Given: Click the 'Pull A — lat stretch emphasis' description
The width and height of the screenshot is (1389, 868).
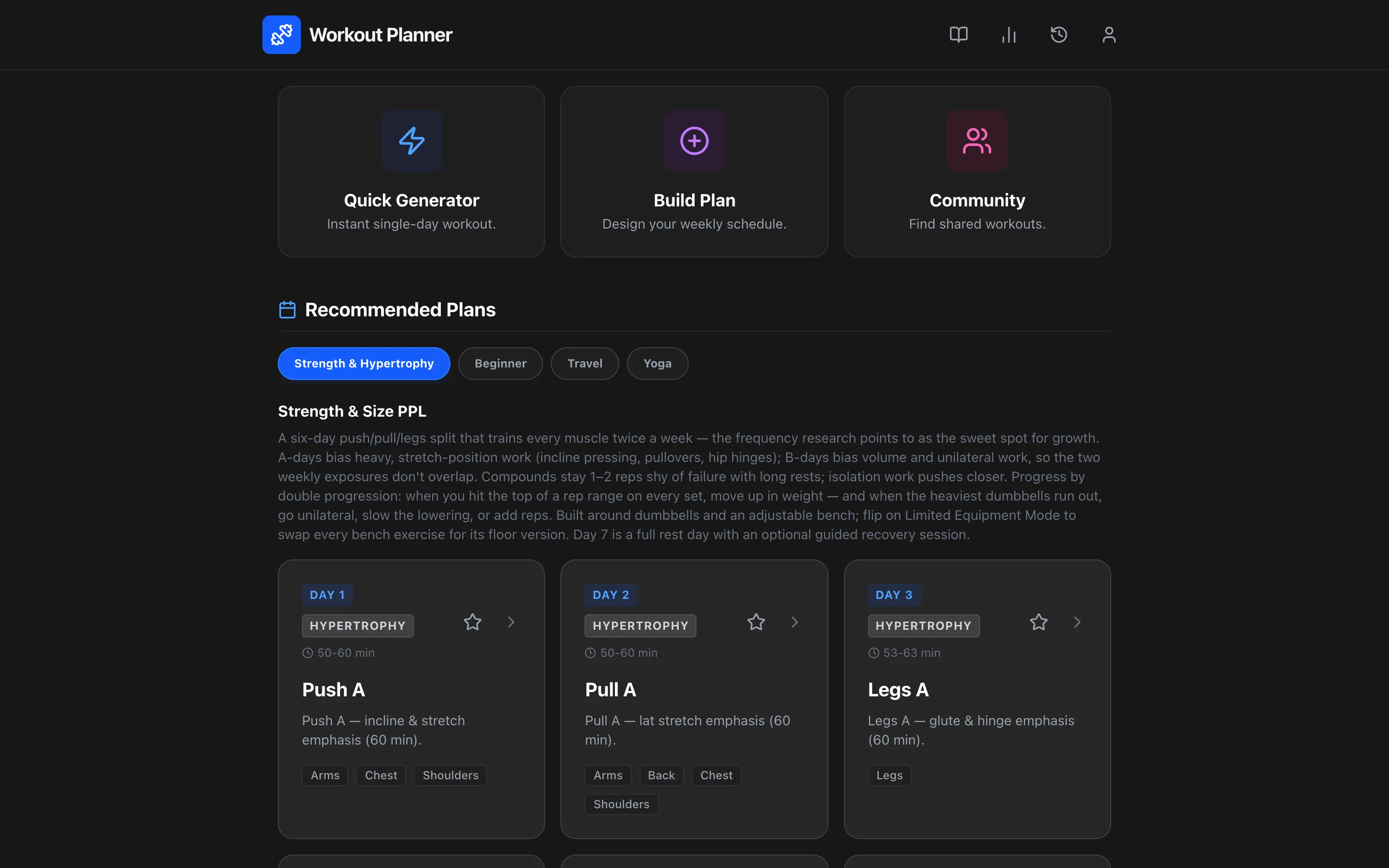Looking at the screenshot, I should click(688, 730).
